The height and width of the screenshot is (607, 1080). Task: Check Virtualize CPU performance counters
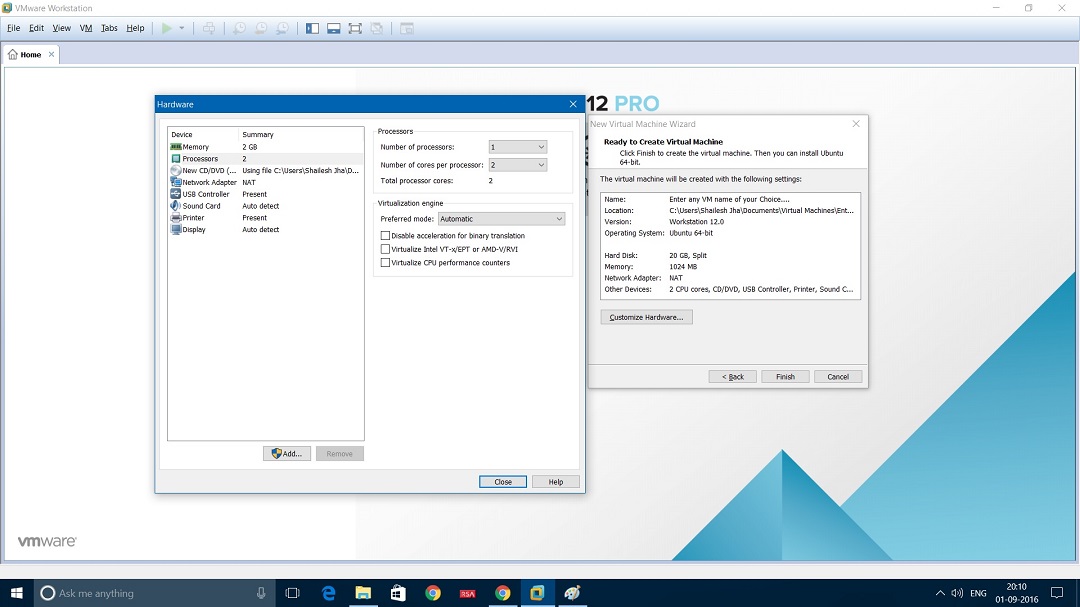[385, 263]
